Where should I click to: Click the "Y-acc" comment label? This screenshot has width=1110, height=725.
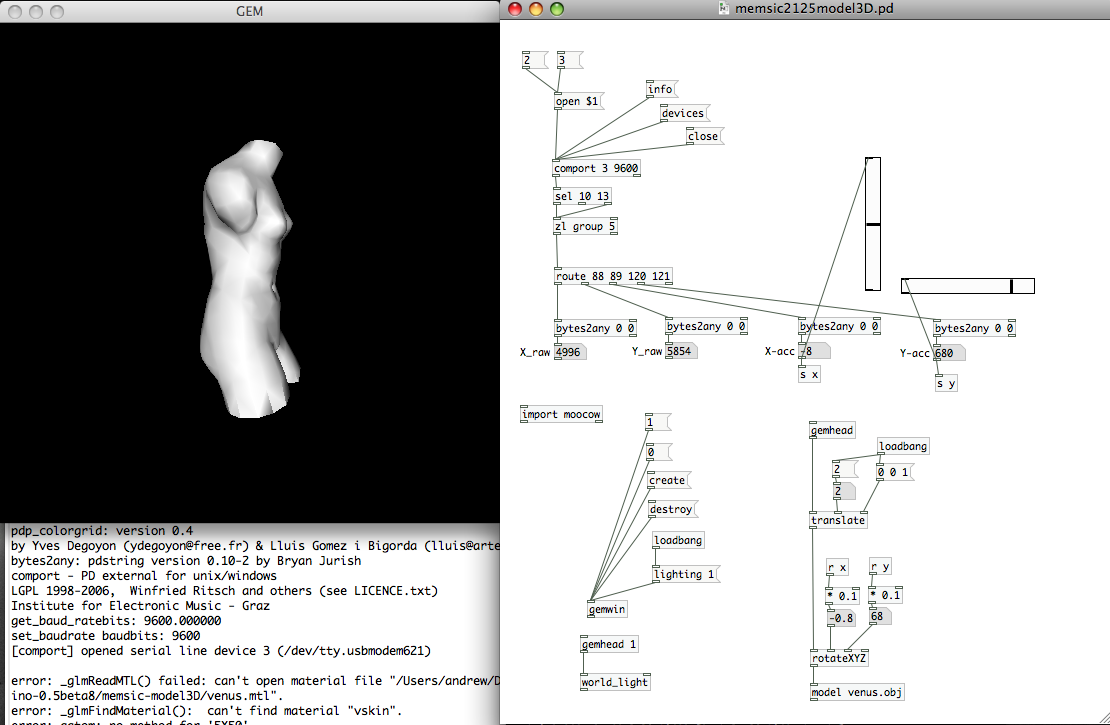point(915,353)
